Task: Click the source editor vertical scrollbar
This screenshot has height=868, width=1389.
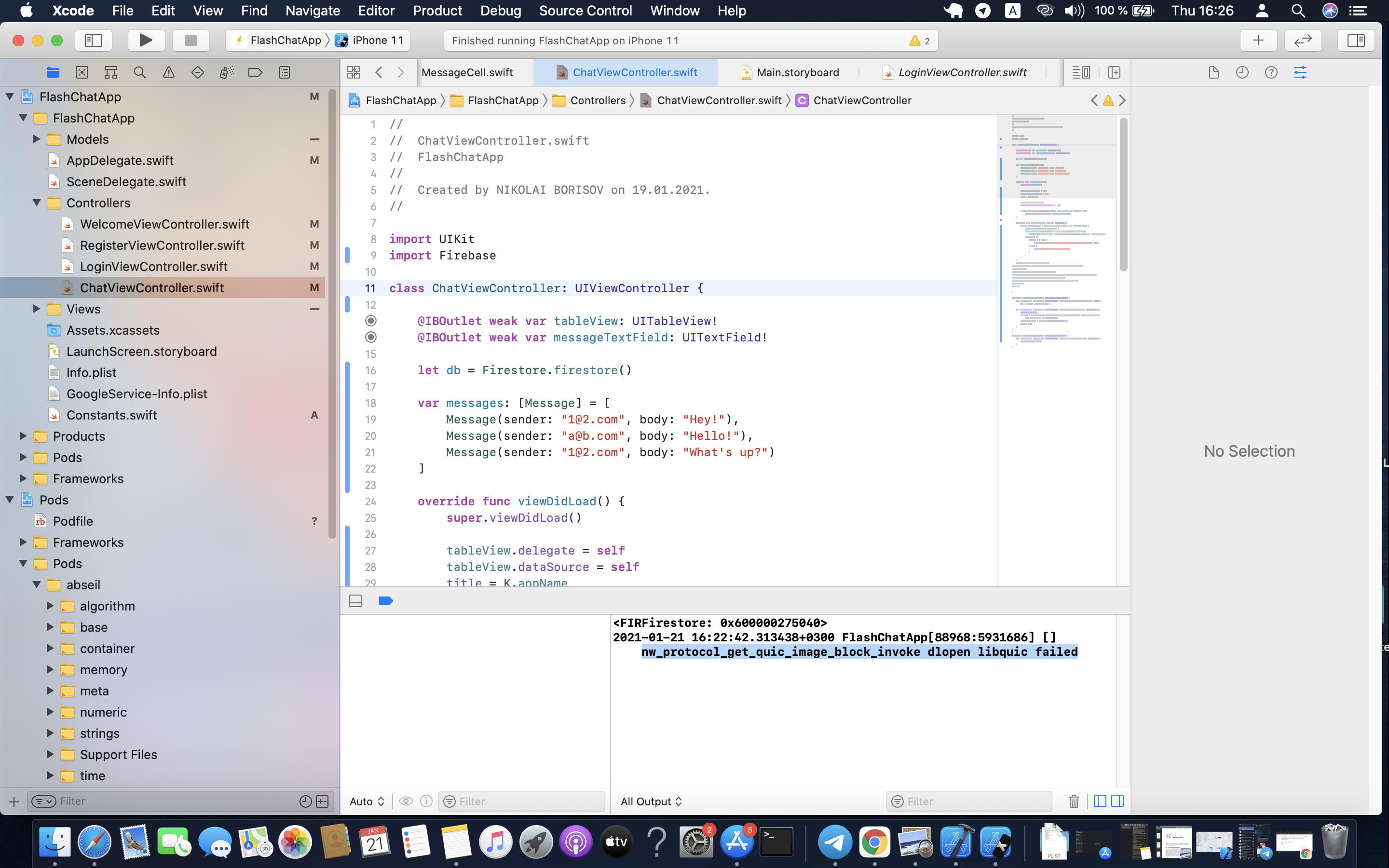Action: (1123, 195)
